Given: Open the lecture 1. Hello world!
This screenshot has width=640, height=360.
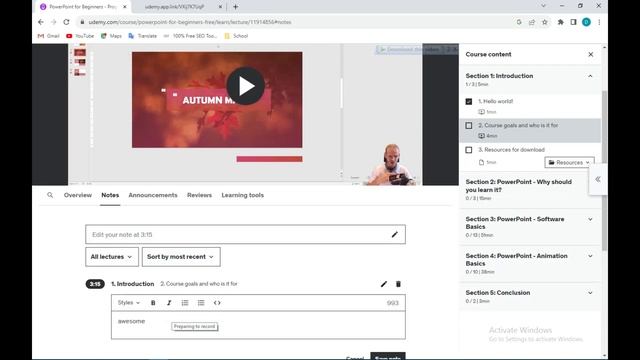Looking at the screenshot, I should 496,101.
